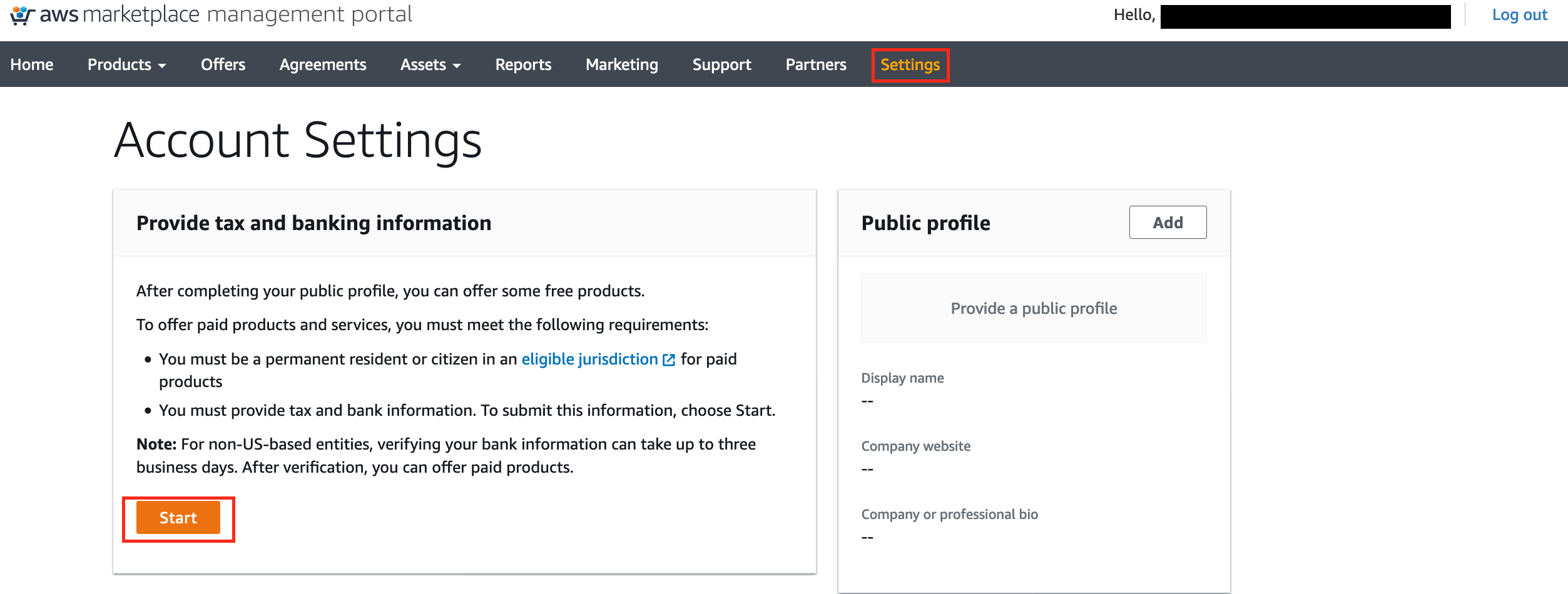1568x594 pixels.
Task: Click the Provide tax and banking information header
Action: (x=313, y=223)
